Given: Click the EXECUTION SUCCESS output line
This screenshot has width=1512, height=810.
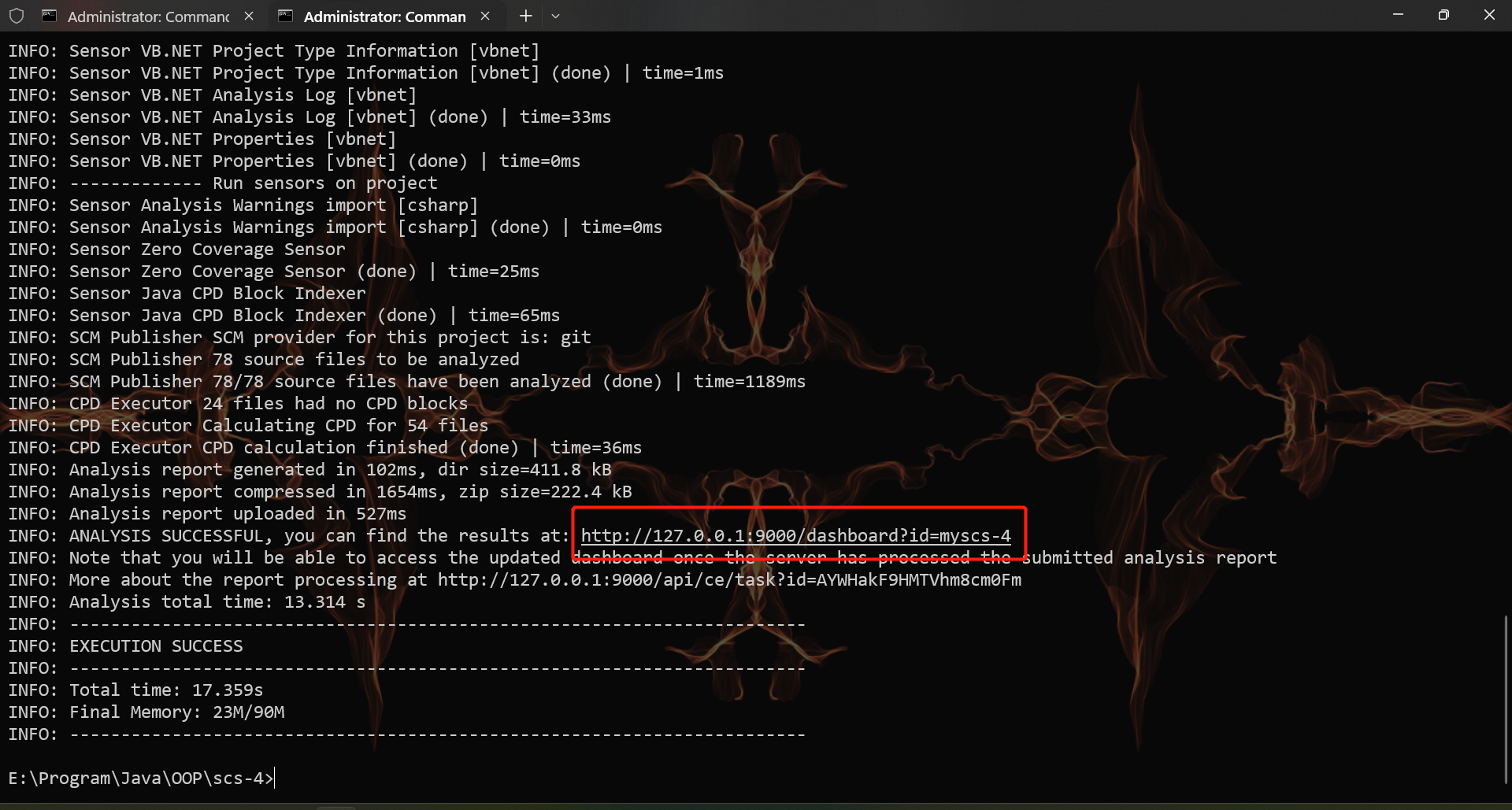Looking at the screenshot, I should (156, 646).
